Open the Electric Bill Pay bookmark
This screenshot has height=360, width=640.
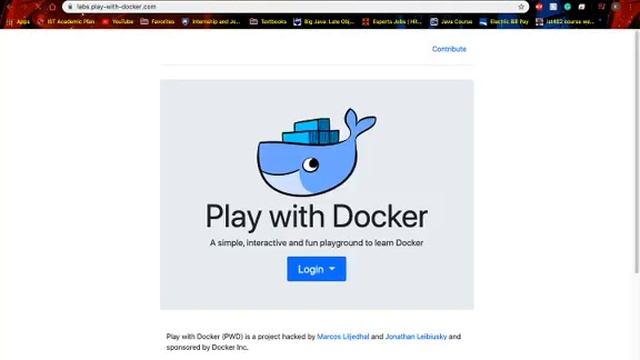504,22
